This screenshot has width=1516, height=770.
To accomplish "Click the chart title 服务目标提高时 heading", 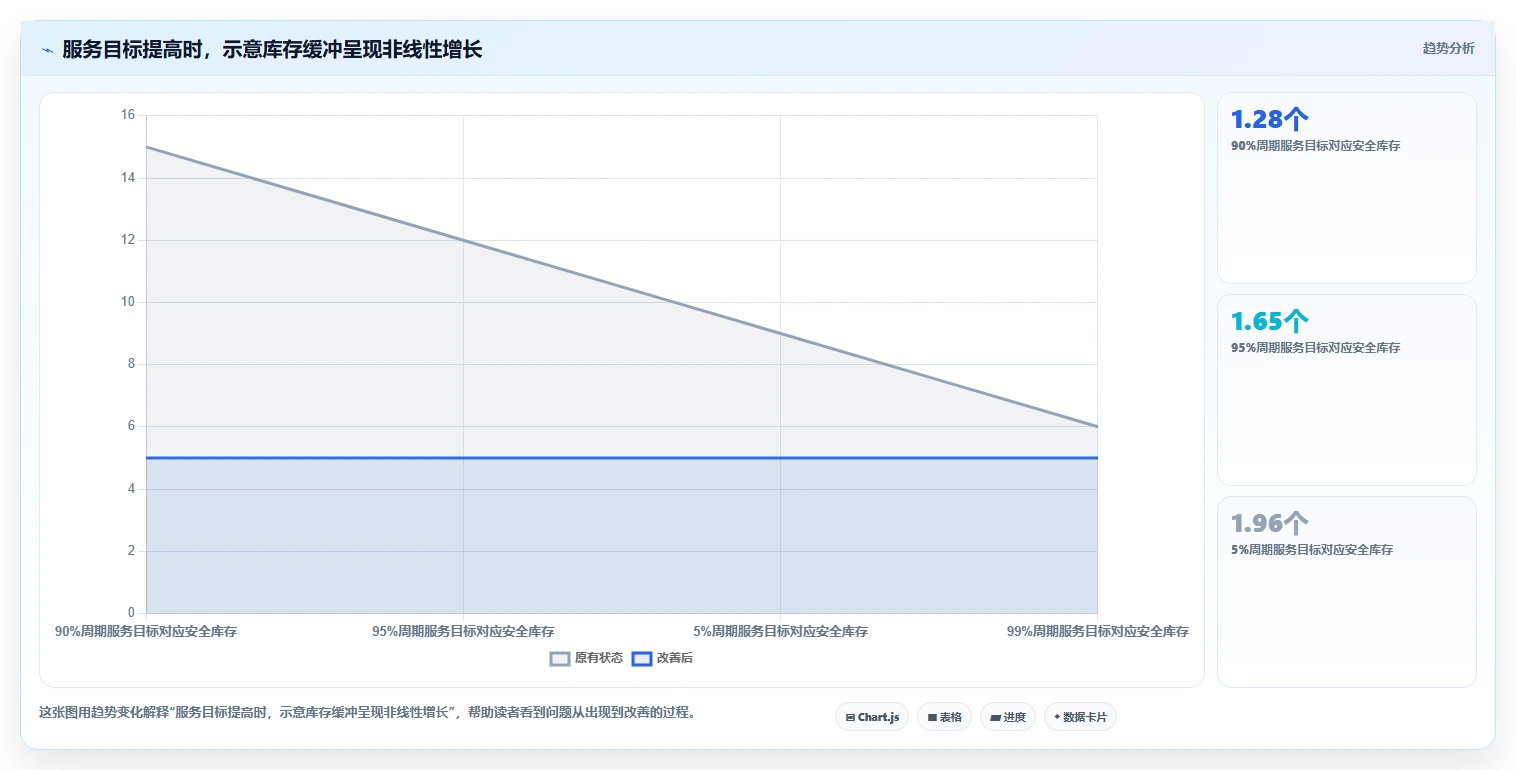I will coord(272,50).
